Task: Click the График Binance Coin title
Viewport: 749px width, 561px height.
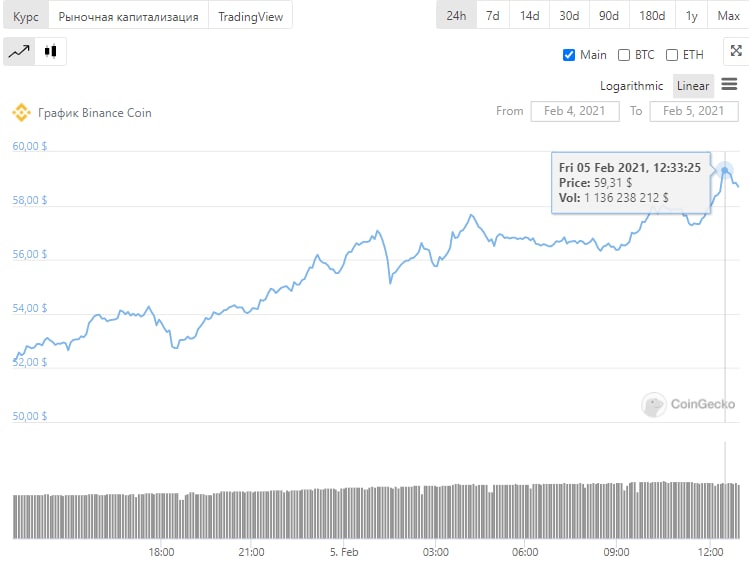Action: click(95, 113)
